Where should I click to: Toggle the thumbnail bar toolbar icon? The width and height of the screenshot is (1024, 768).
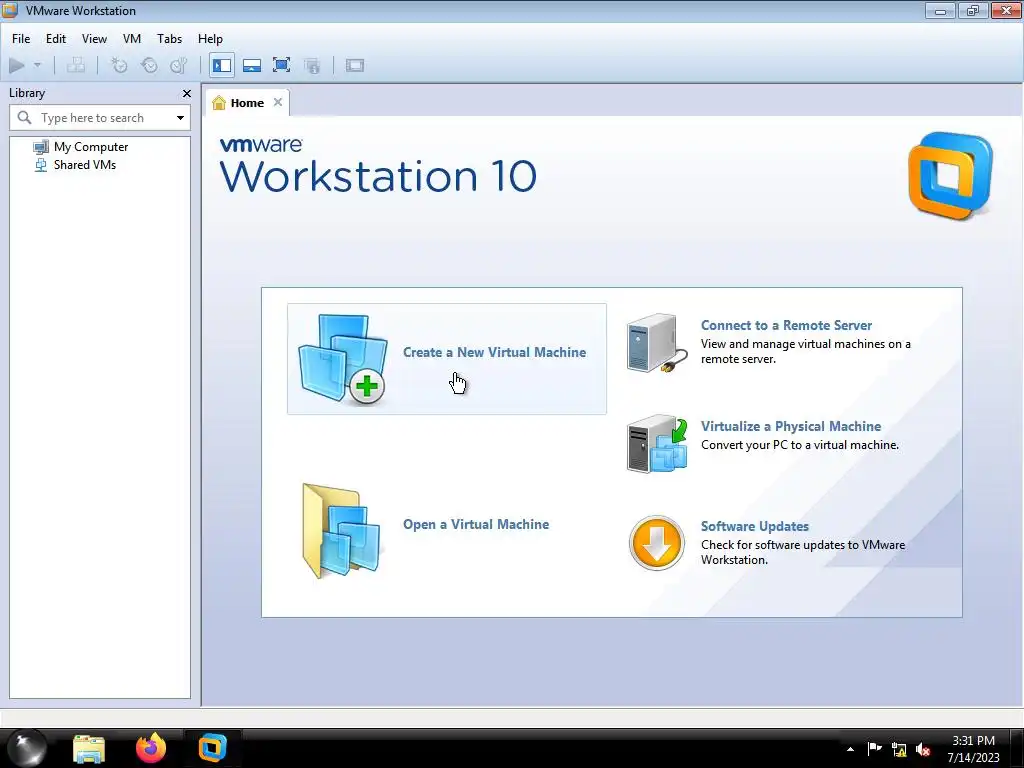point(252,65)
